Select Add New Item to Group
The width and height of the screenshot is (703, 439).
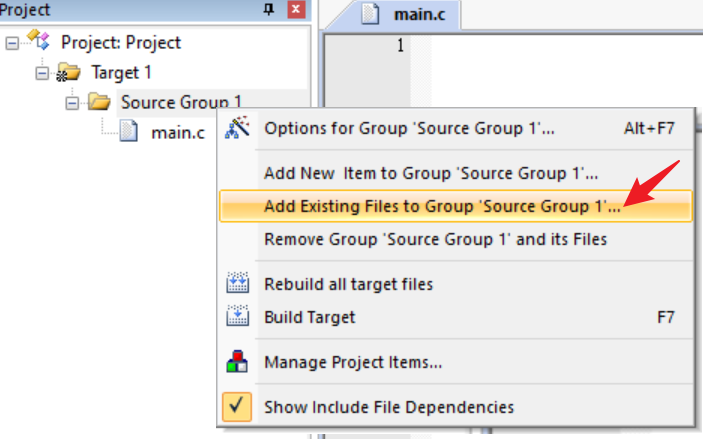(431, 173)
